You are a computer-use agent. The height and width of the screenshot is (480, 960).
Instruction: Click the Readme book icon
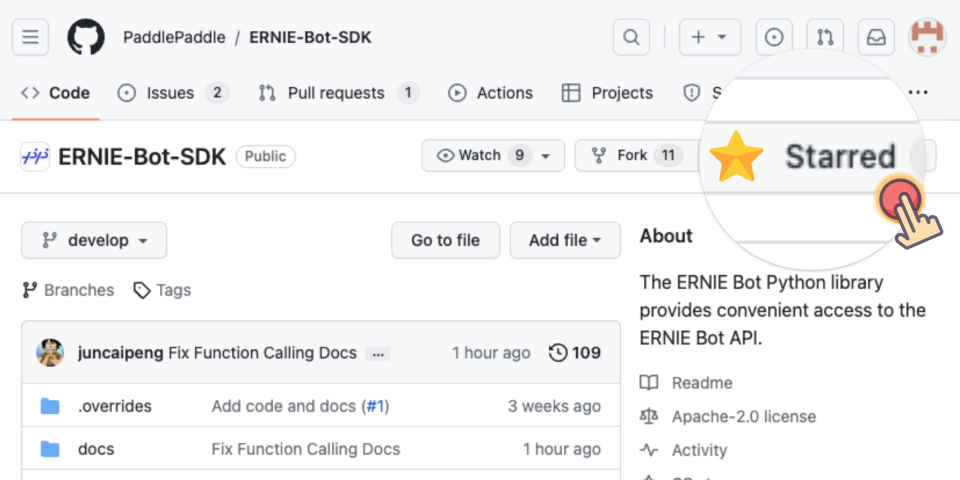(x=649, y=383)
